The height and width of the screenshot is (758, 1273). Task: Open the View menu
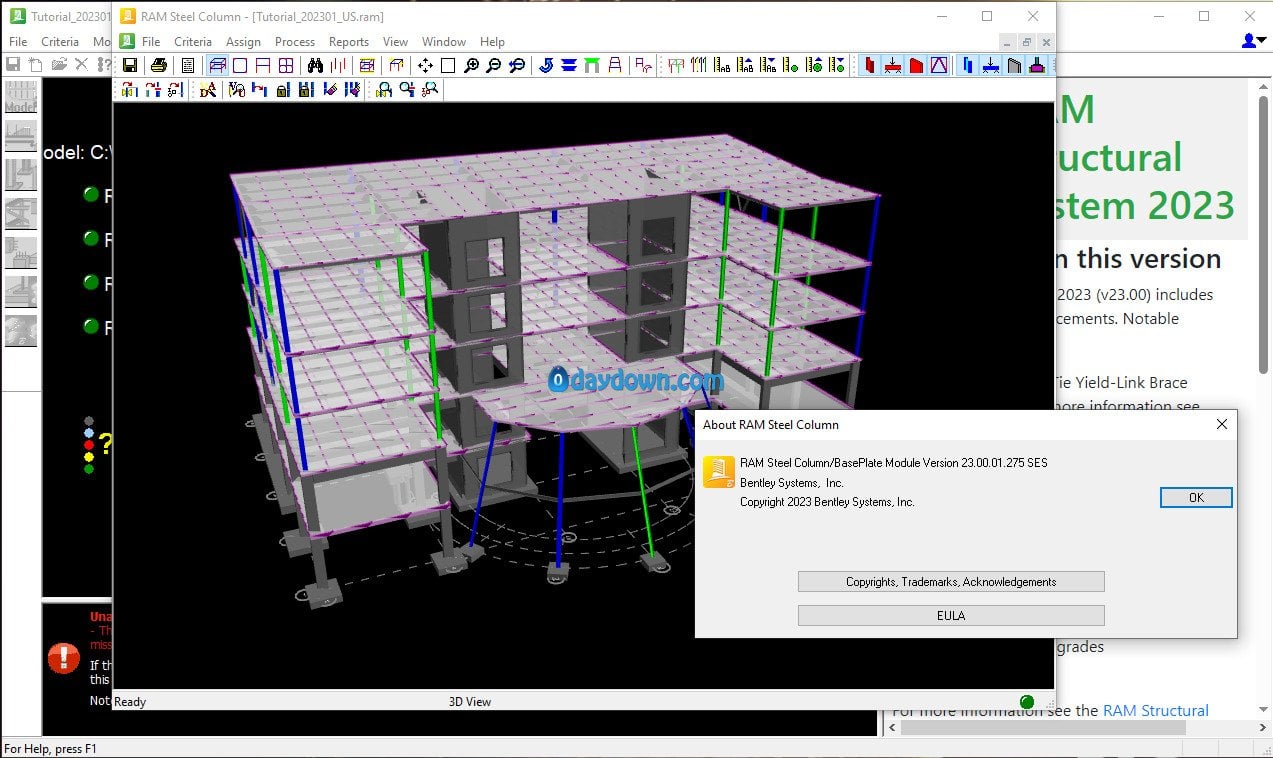[396, 42]
